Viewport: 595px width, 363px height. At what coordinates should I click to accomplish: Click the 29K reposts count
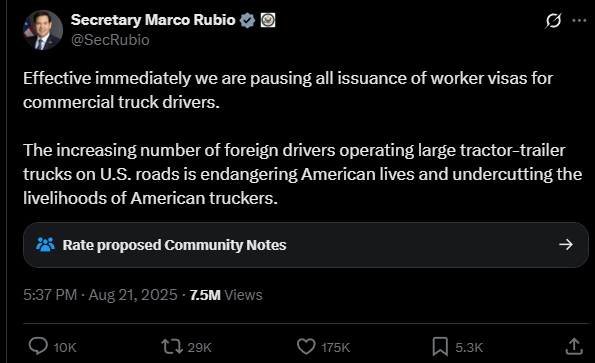click(200, 347)
